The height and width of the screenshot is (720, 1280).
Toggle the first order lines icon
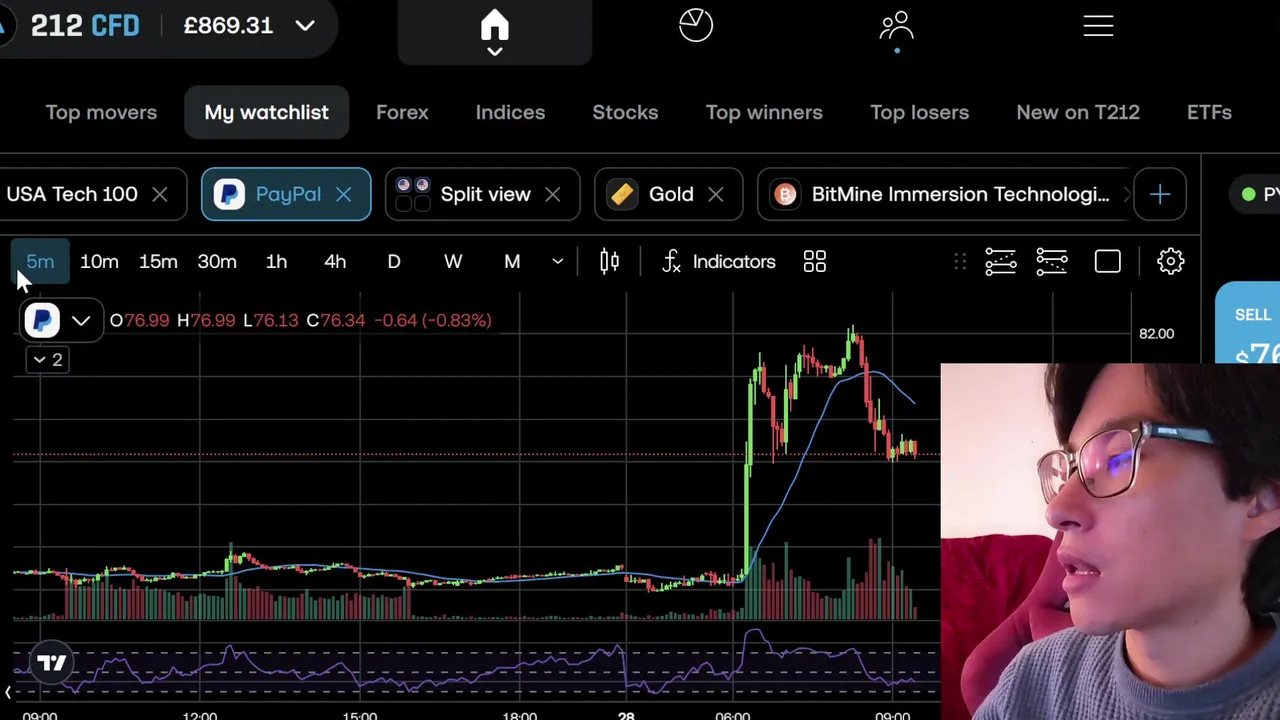(1000, 262)
